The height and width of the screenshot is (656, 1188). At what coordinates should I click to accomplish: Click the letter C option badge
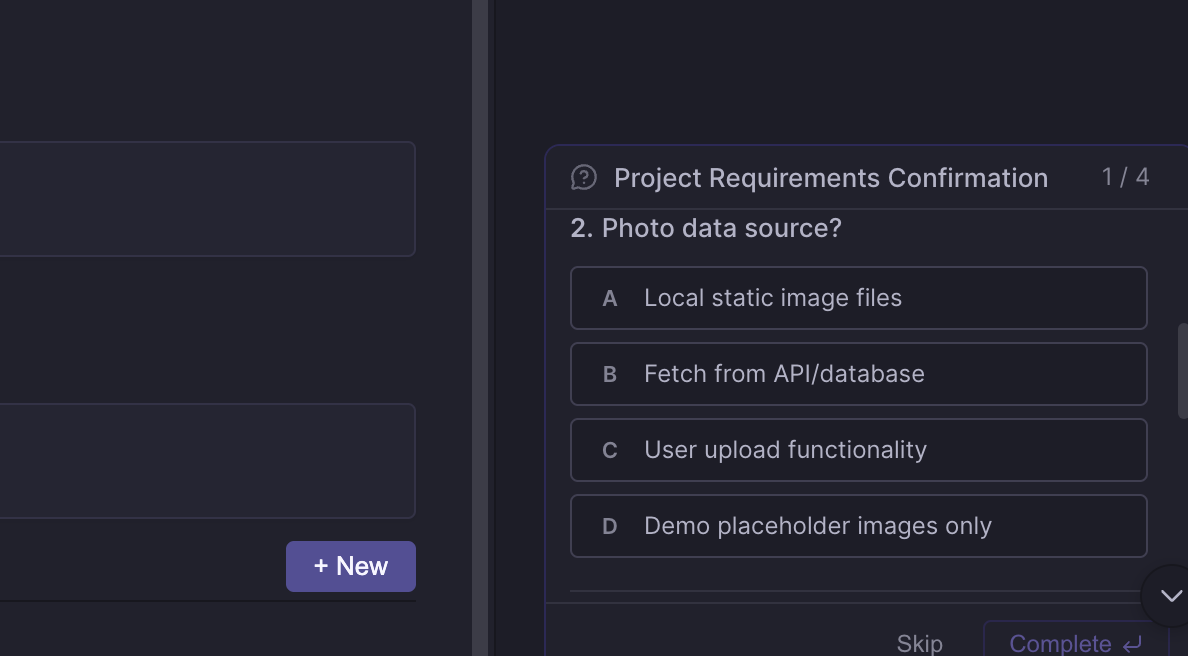(610, 451)
